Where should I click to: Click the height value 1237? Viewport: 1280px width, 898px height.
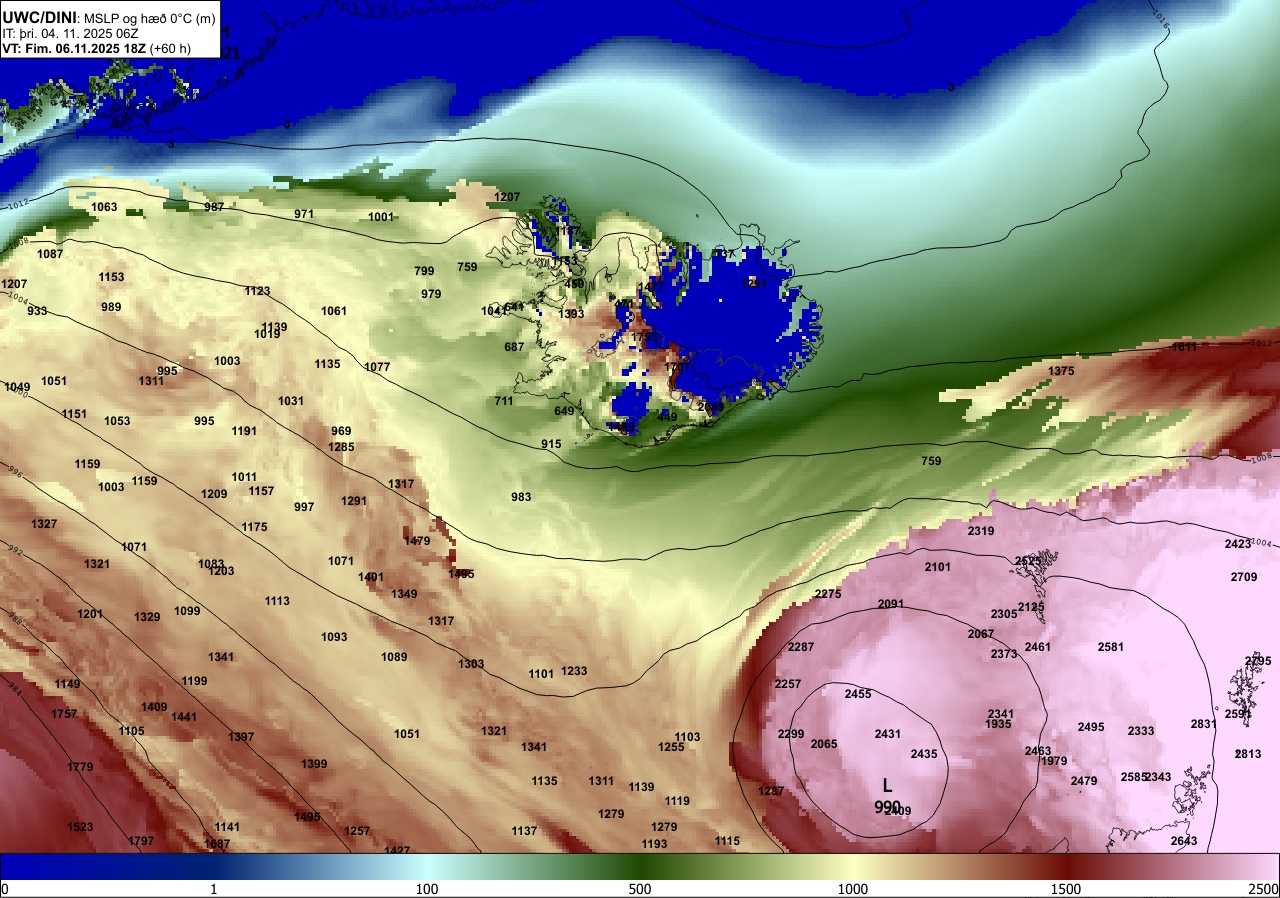click(771, 791)
